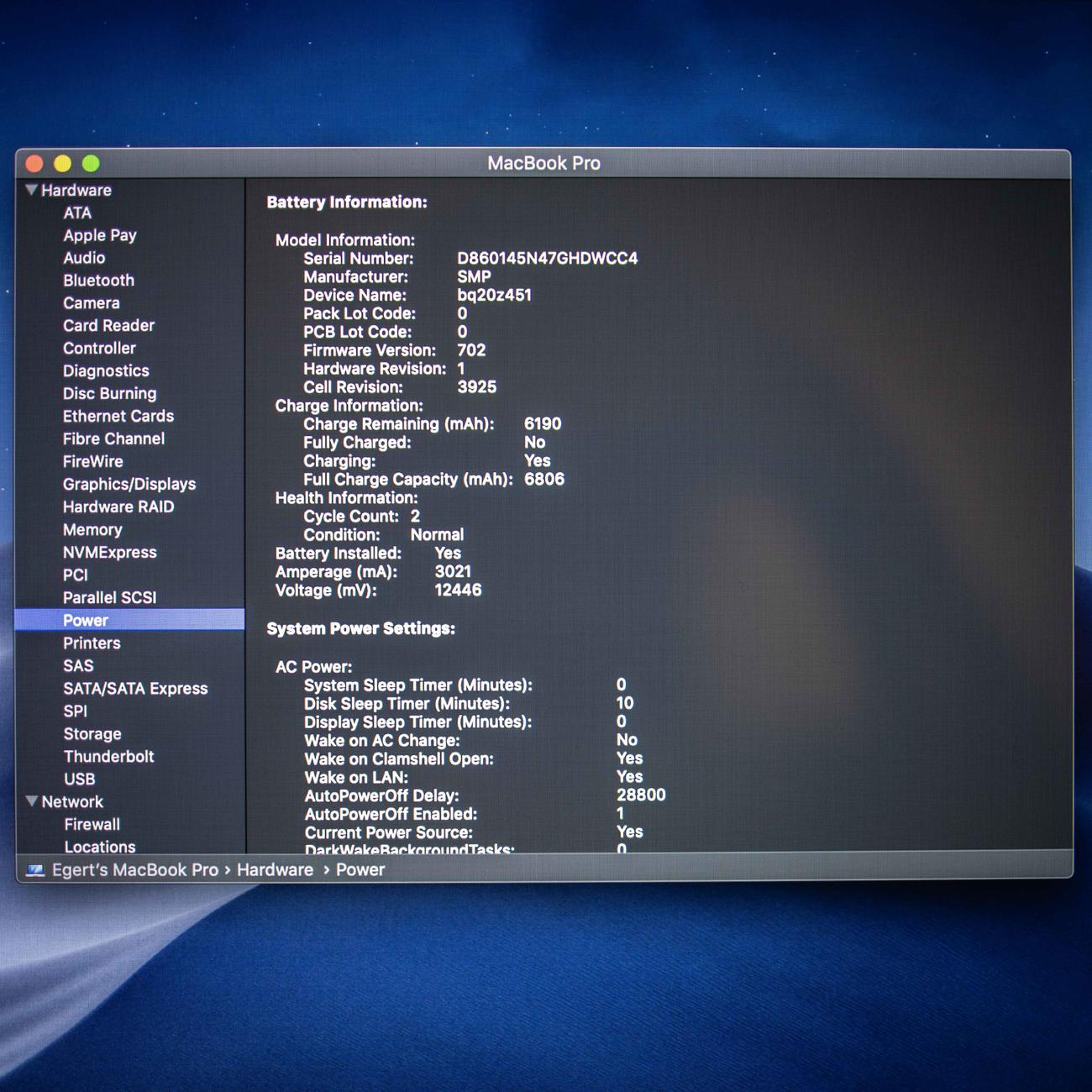
Task: Maximize window with green button
Action: point(91,164)
